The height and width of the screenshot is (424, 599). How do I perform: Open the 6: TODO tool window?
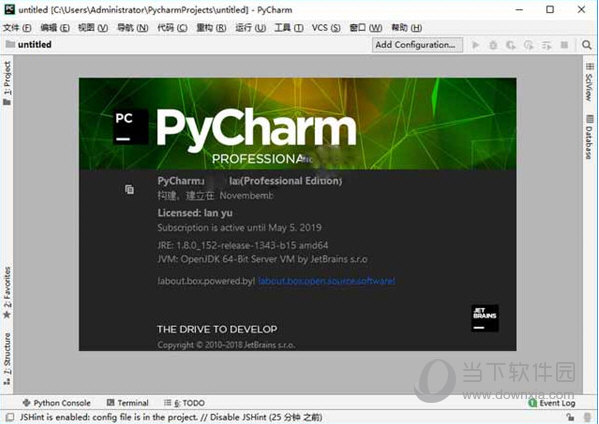[x=185, y=403]
